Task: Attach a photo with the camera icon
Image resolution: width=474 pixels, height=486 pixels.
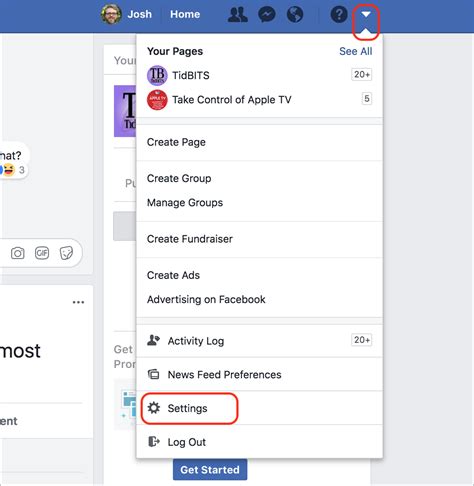Action: tap(18, 253)
